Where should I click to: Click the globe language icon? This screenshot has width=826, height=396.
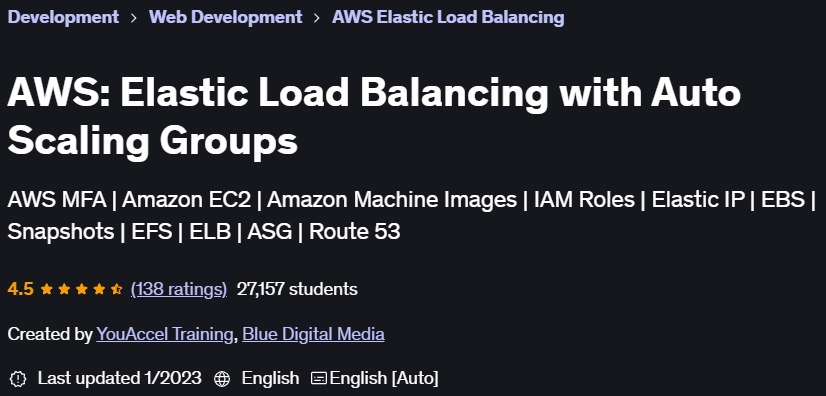222,379
